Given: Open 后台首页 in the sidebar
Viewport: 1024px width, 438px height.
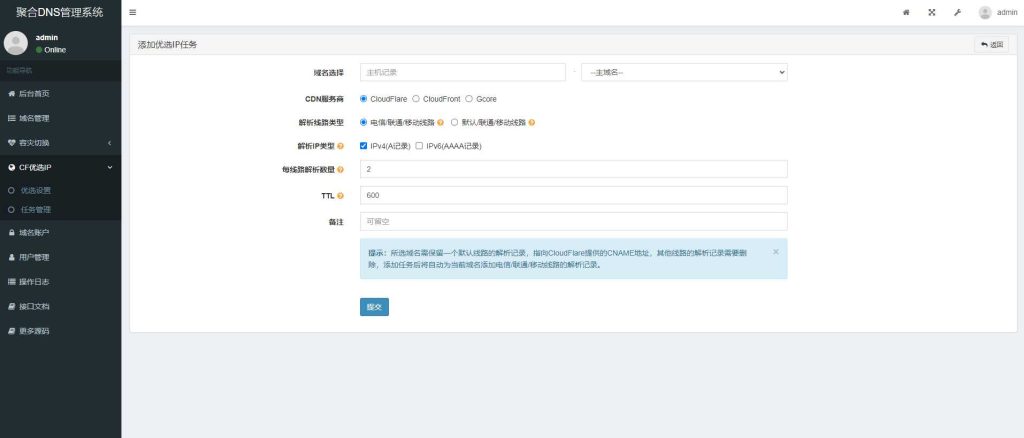Looking at the screenshot, I should (61, 94).
